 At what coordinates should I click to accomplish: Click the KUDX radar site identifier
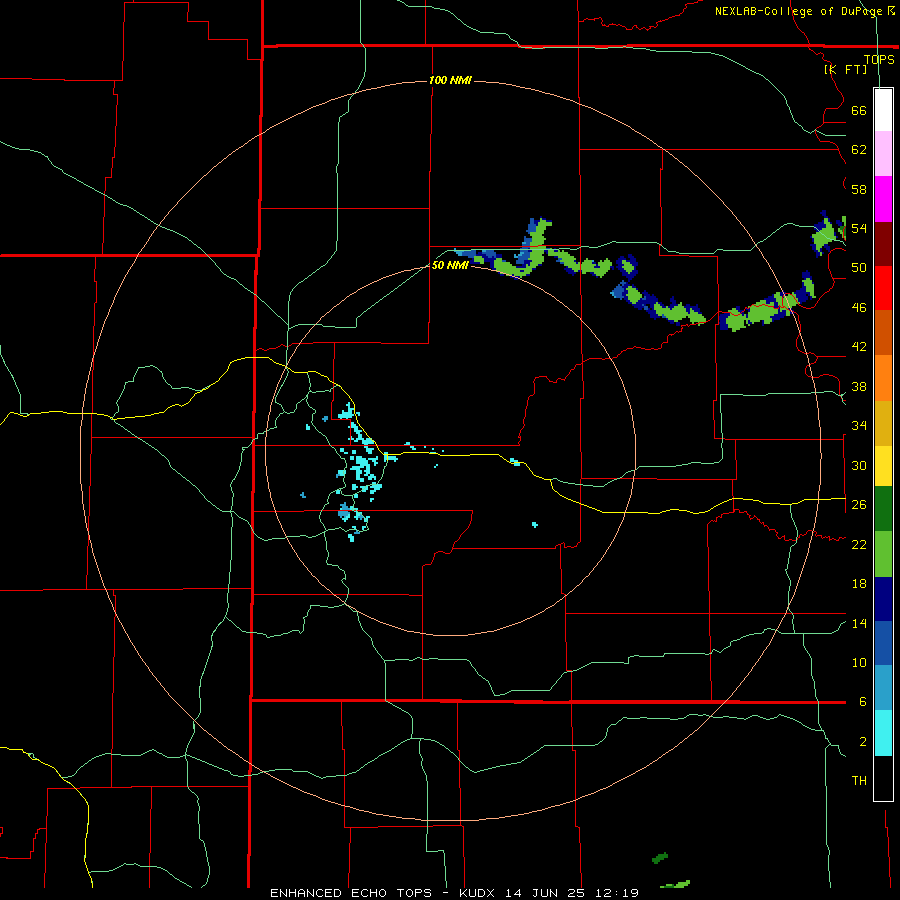(479, 893)
